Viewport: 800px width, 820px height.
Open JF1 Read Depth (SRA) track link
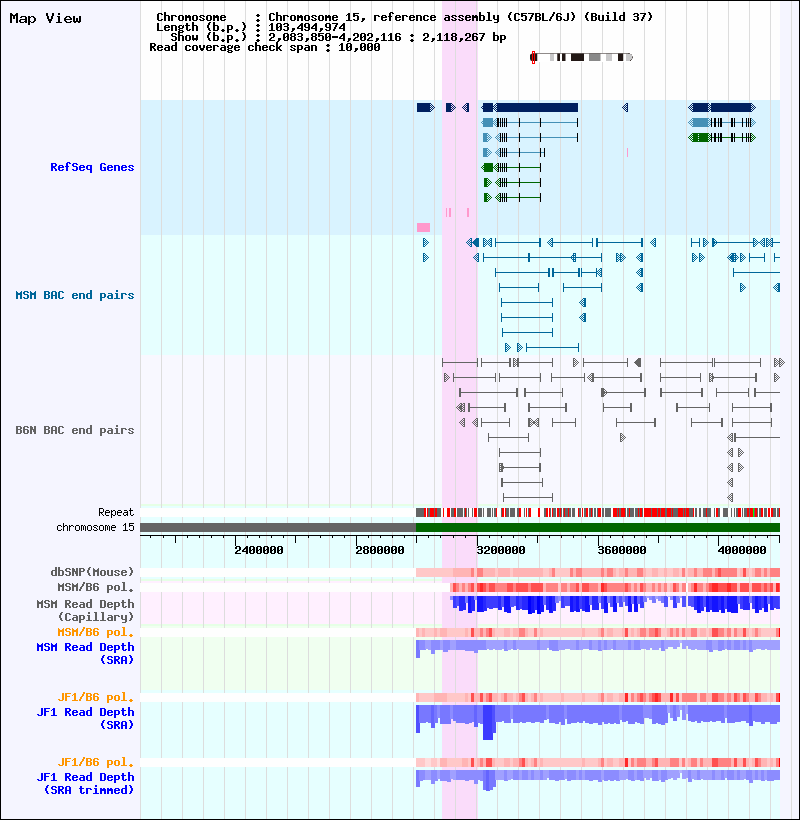click(x=85, y=718)
